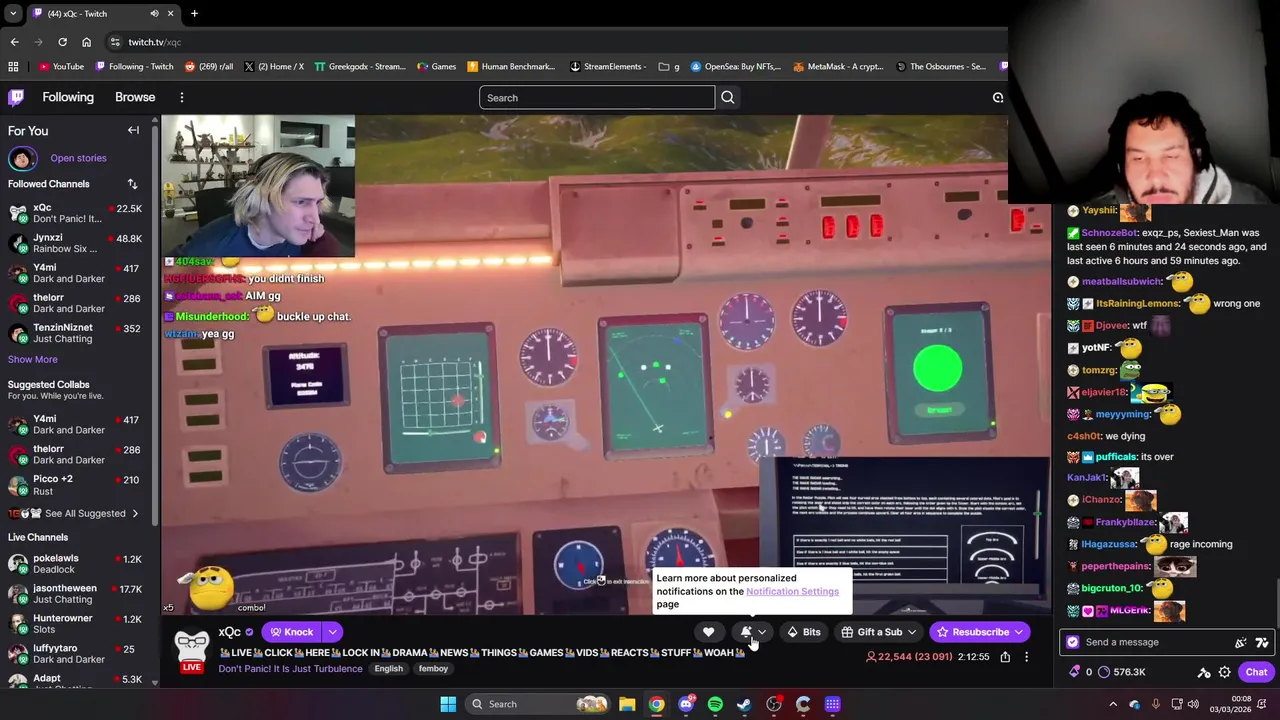Toggle taskbar microphone icon
This screenshot has width=1280, height=720.
(x=1155, y=704)
